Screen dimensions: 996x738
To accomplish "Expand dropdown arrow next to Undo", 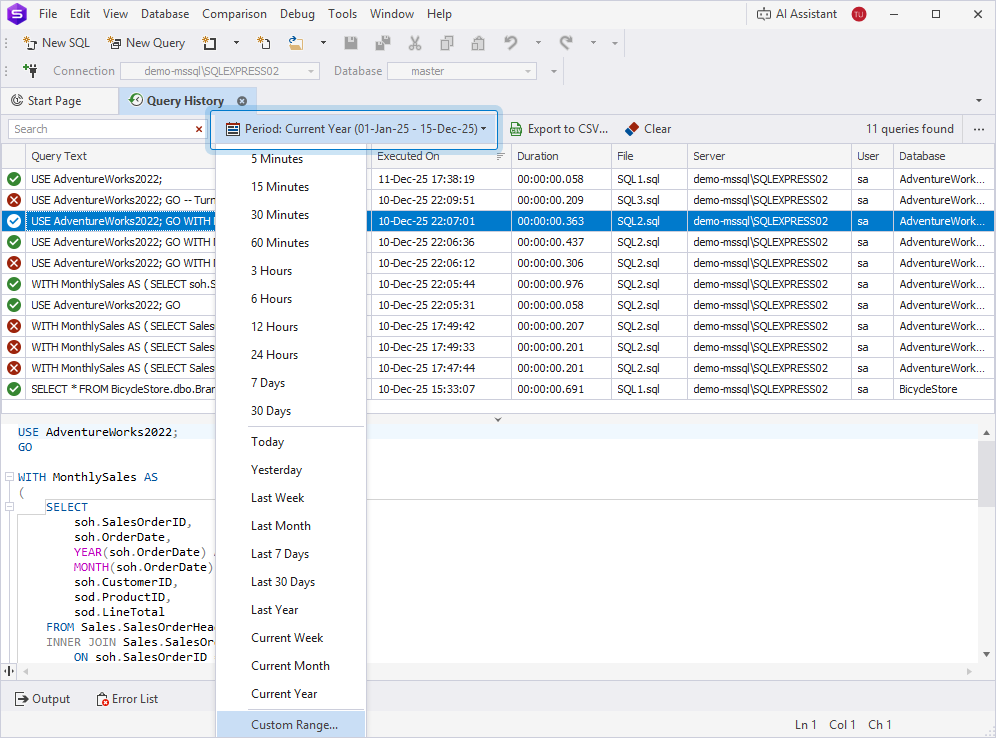I will pos(538,43).
